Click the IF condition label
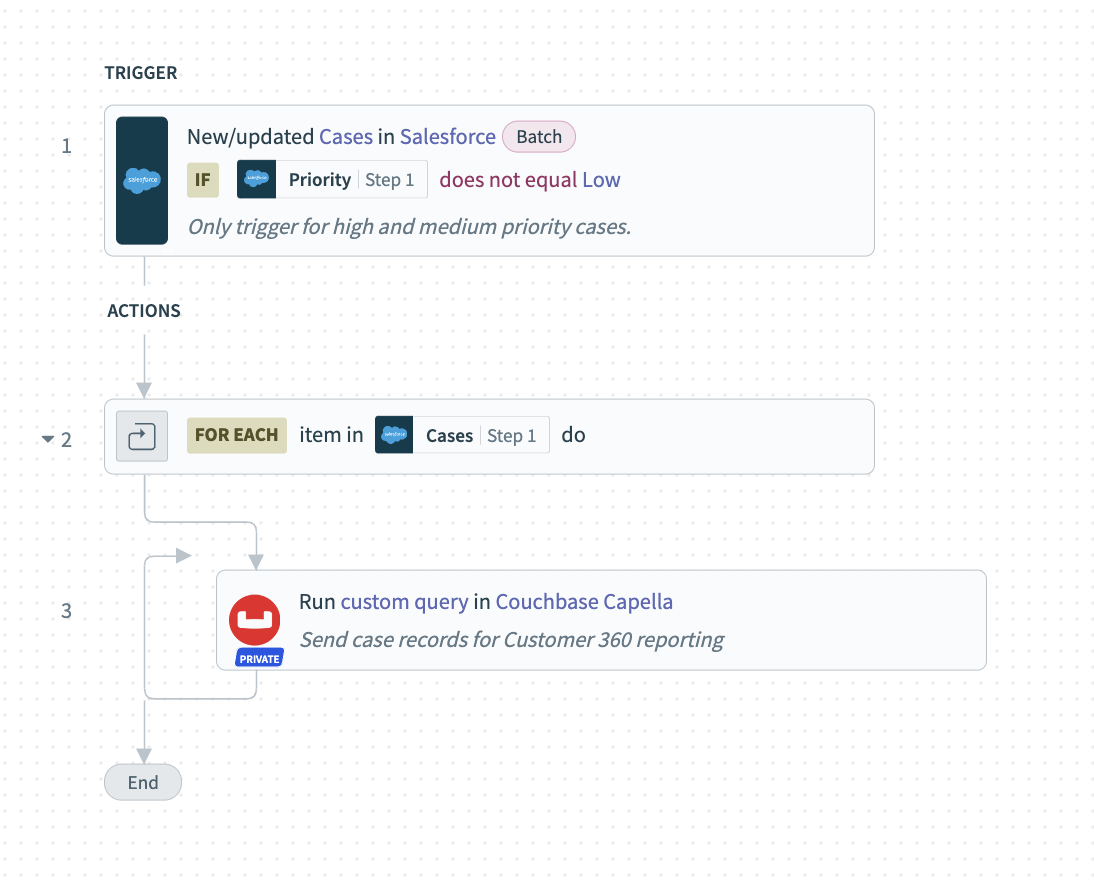 tap(203, 180)
